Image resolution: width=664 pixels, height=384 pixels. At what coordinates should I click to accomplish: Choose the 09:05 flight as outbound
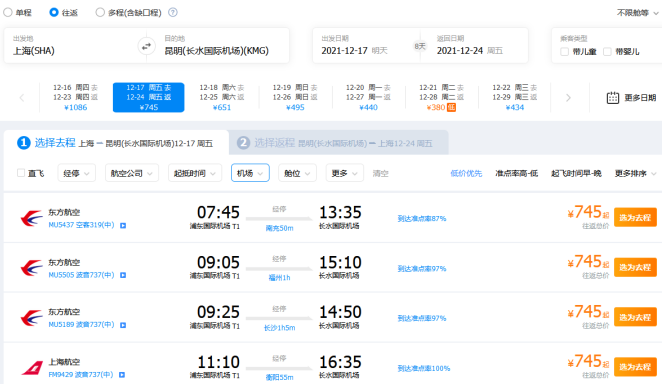(635, 268)
